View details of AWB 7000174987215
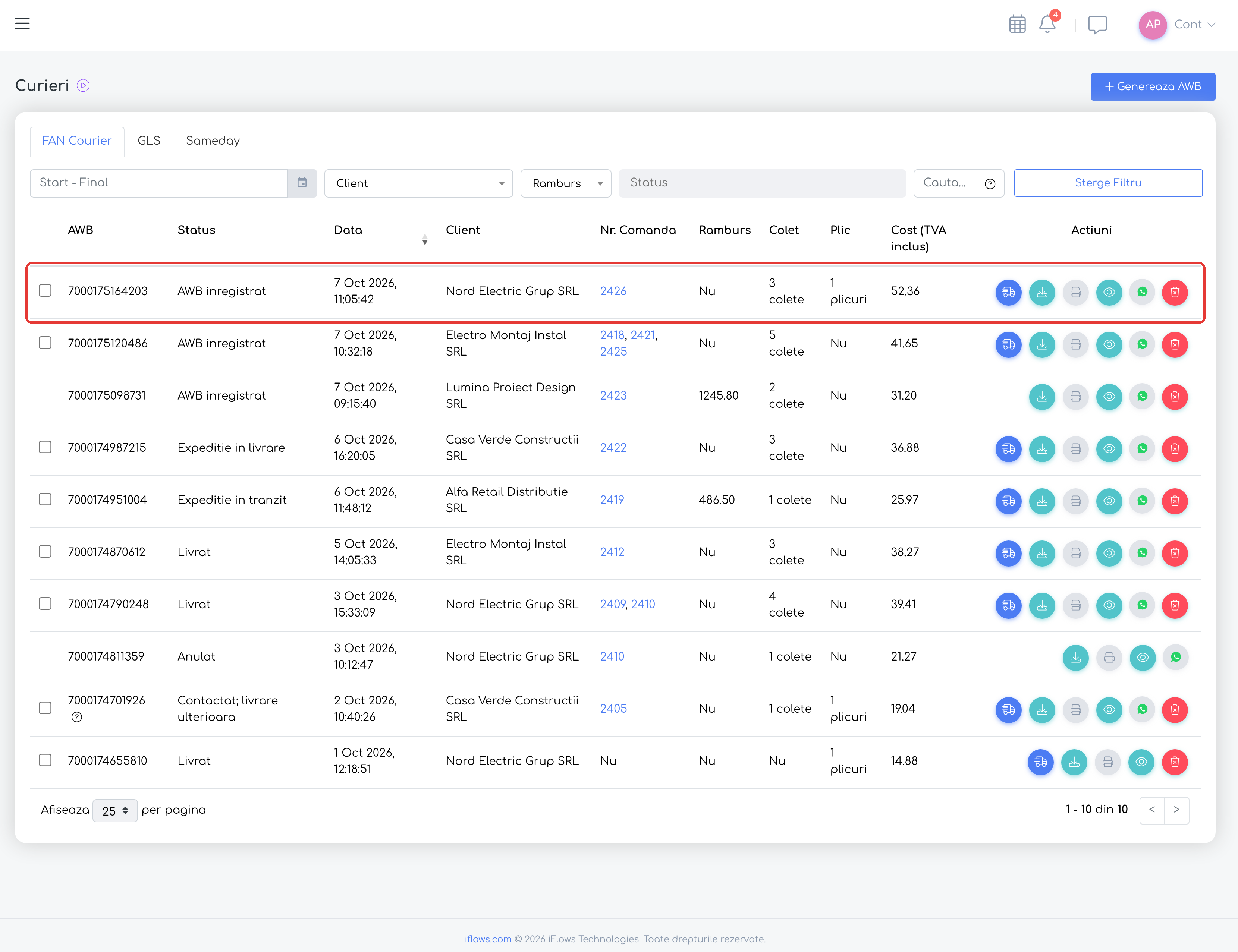Viewport: 1238px width, 952px height. 1109,449
